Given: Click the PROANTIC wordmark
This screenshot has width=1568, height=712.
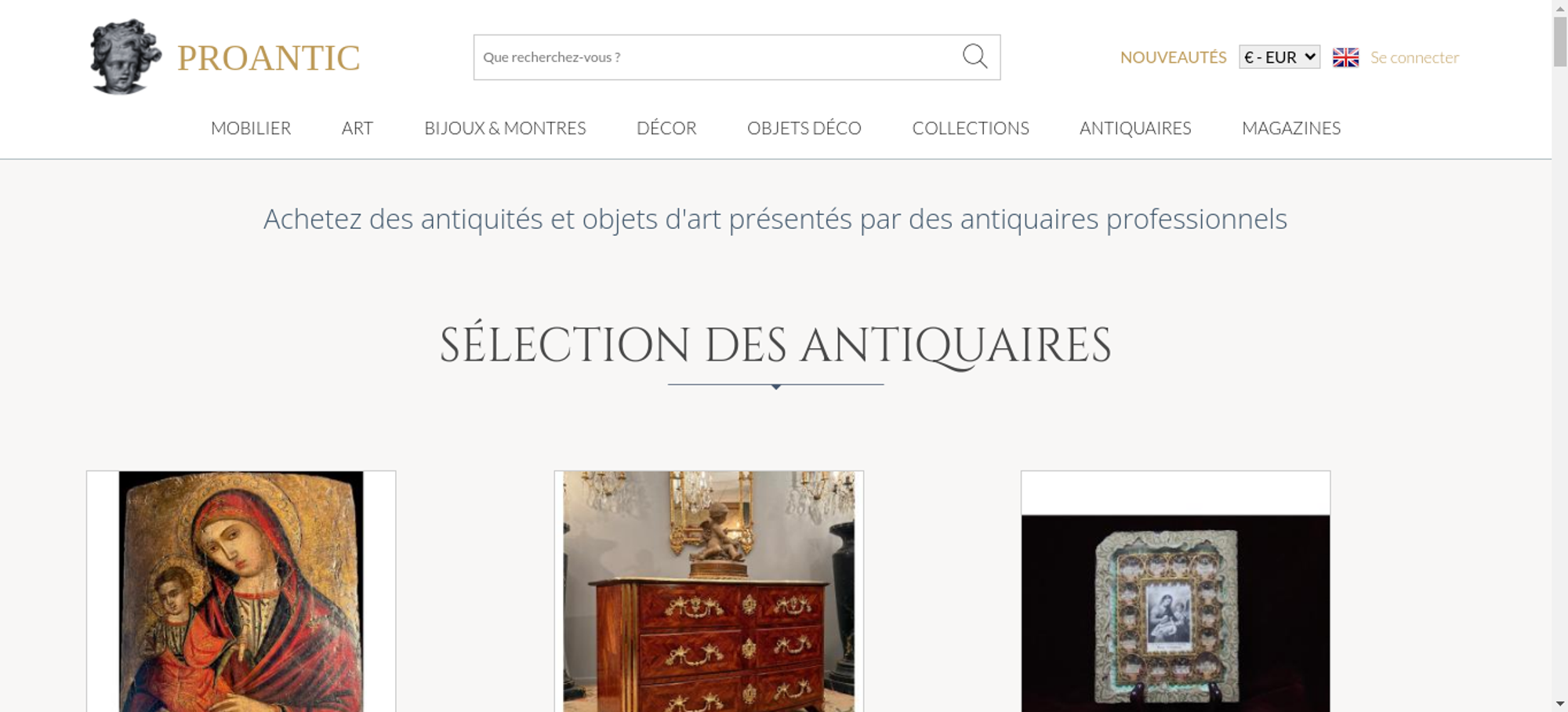Looking at the screenshot, I should (268, 58).
